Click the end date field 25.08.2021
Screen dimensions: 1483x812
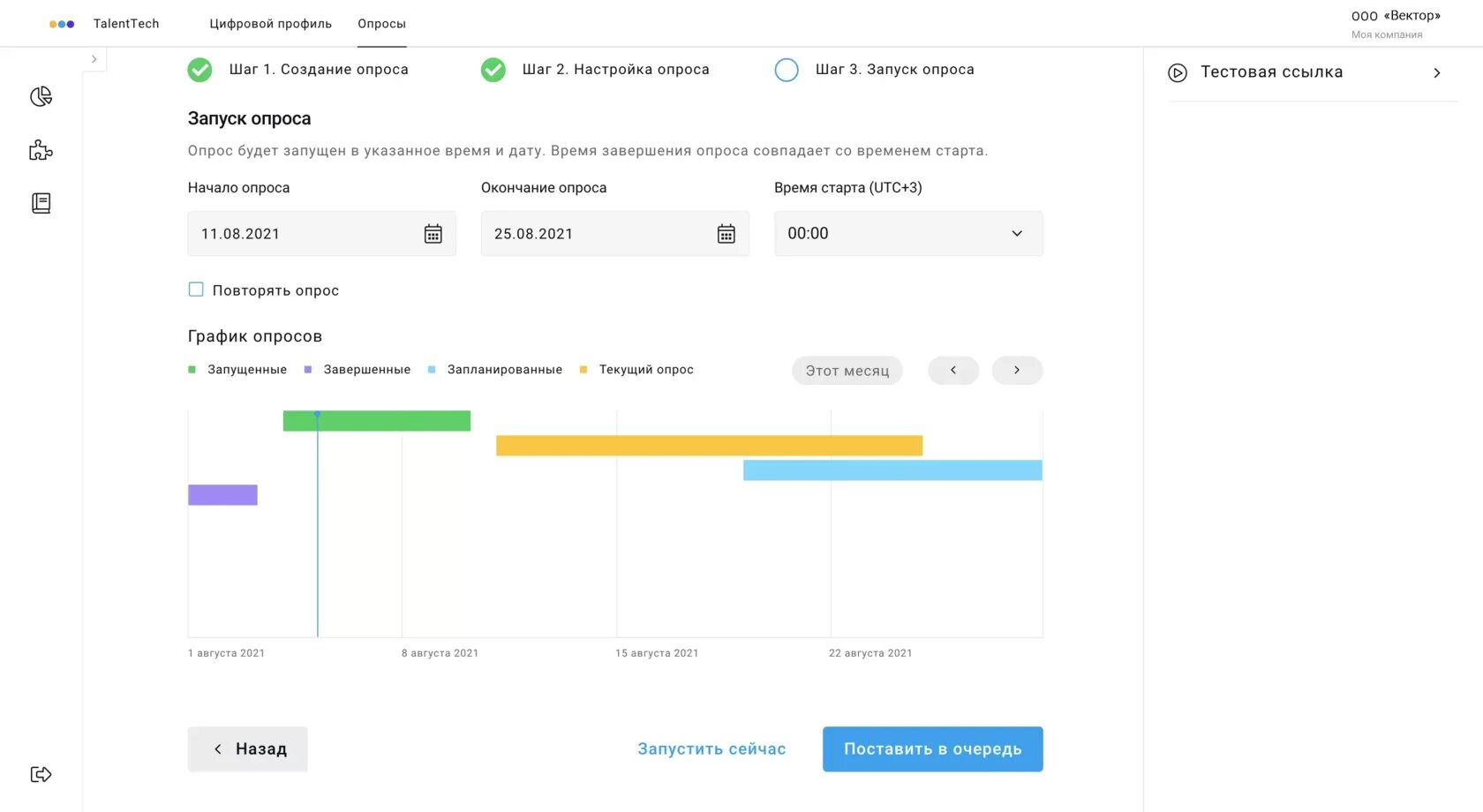pyautogui.click(x=614, y=234)
